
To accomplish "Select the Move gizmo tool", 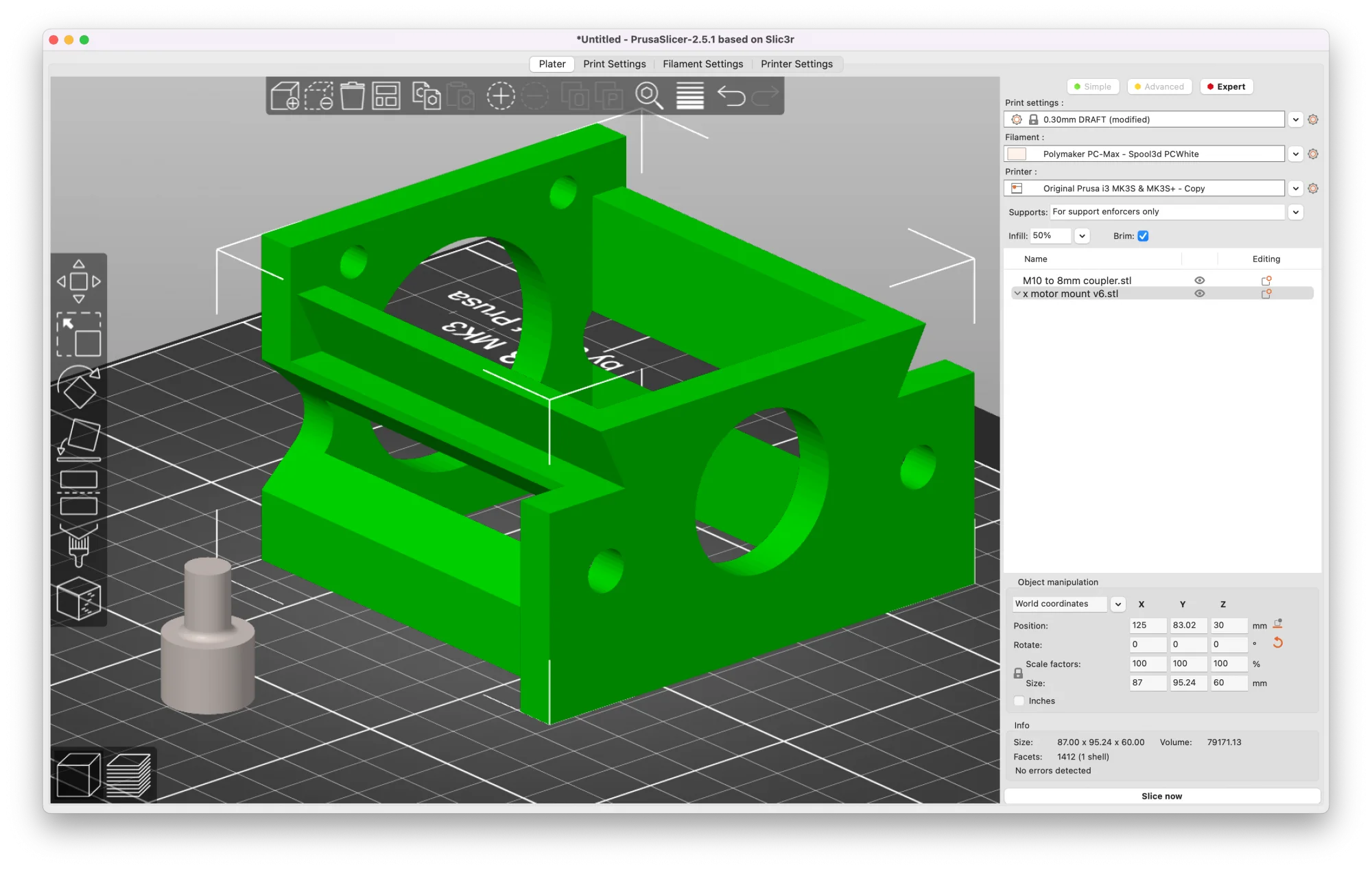I will pos(79,281).
